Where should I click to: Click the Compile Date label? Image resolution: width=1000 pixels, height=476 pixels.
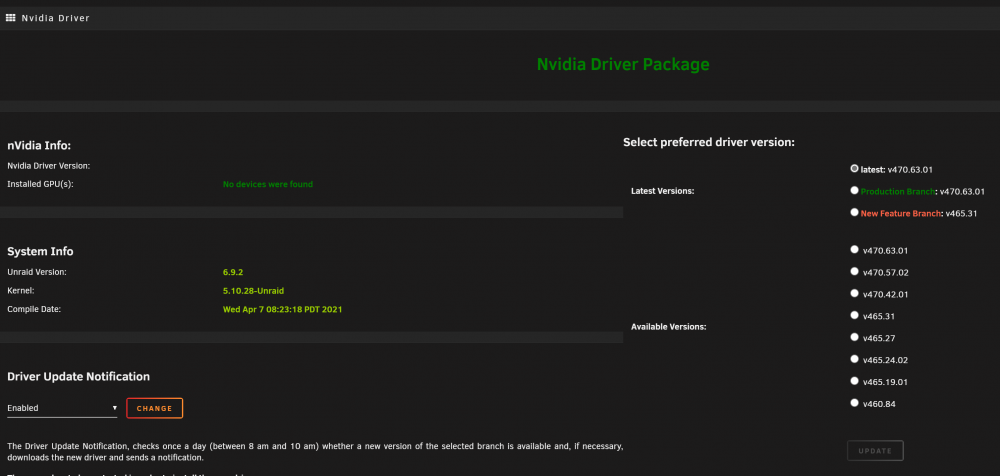pyautogui.click(x=34, y=309)
